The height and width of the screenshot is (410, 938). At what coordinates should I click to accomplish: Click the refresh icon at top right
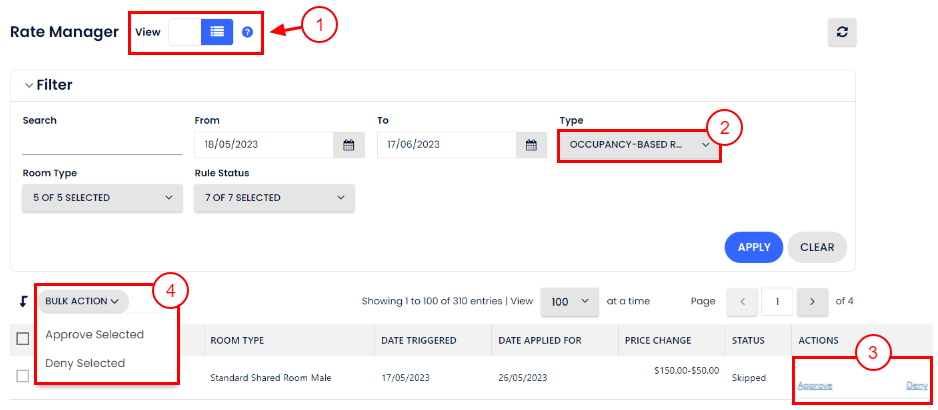(x=842, y=32)
